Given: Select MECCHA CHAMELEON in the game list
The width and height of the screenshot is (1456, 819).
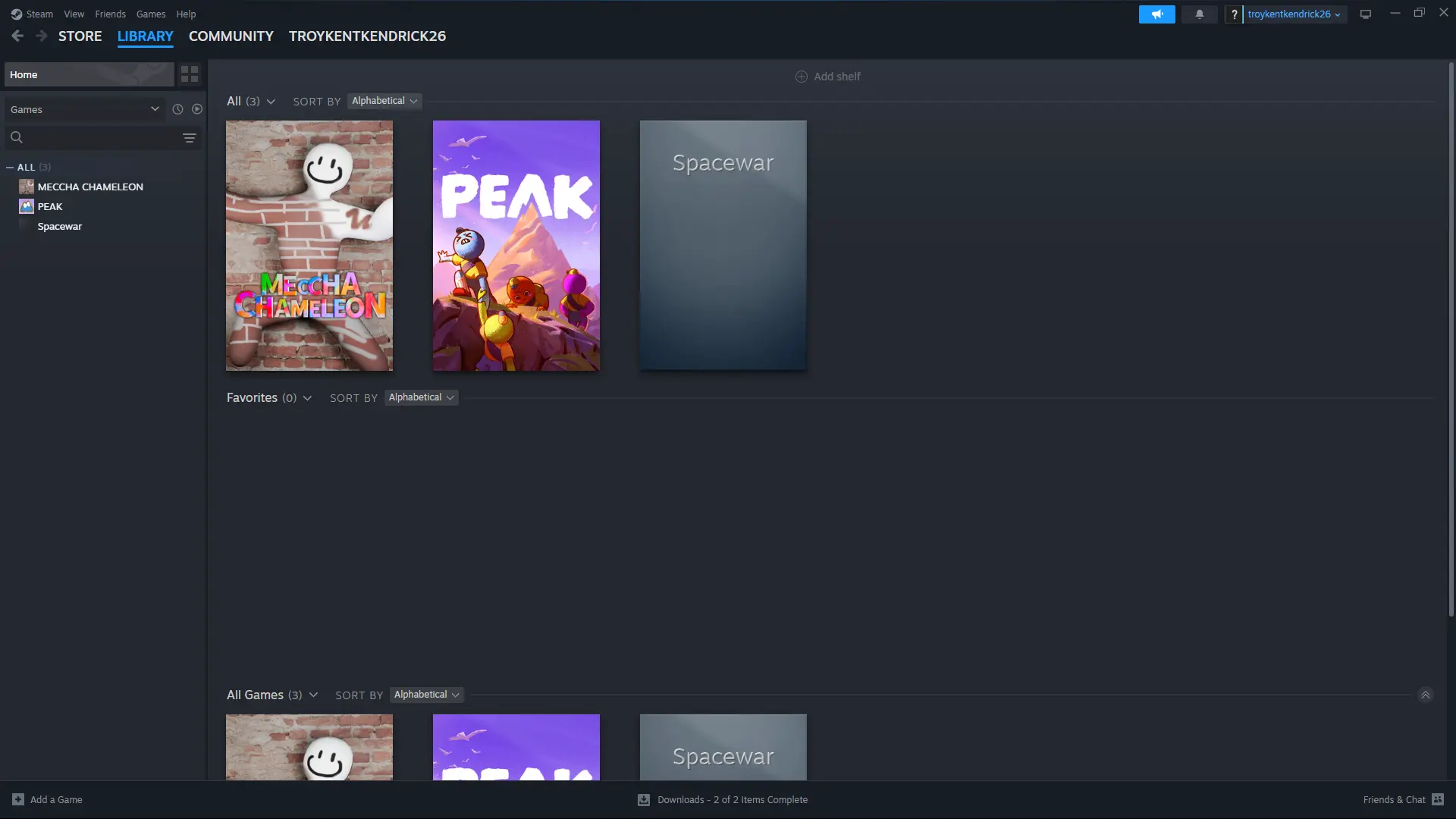Looking at the screenshot, I should coord(90,187).
